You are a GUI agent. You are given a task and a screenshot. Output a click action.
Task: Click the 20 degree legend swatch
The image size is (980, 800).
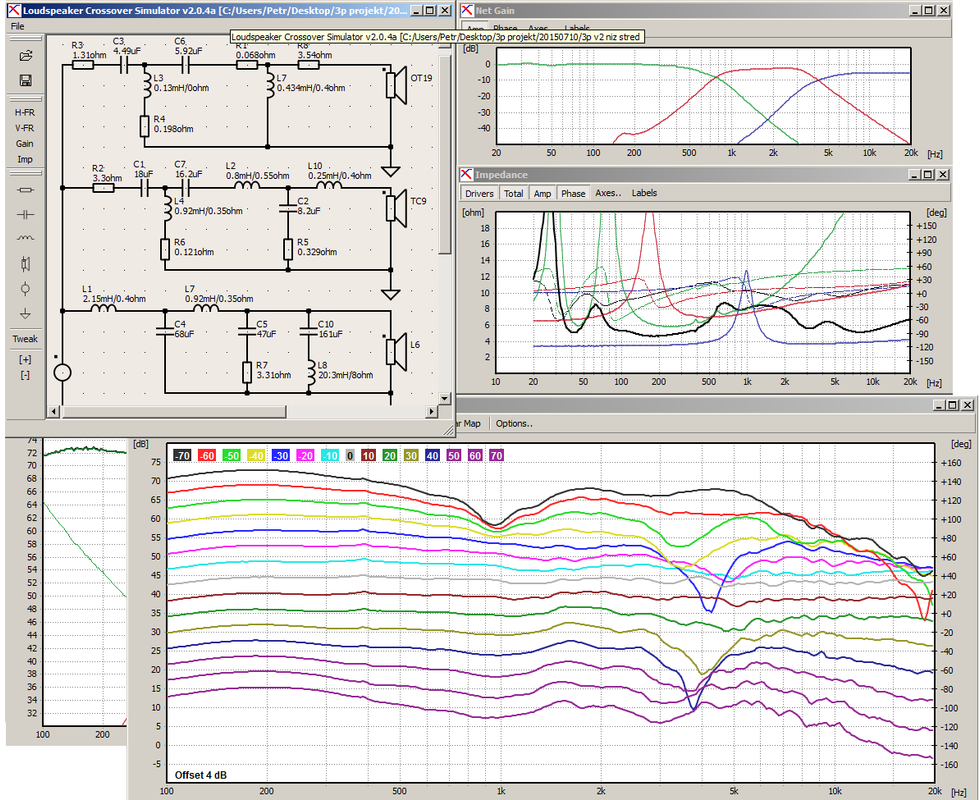coord(390,456)
